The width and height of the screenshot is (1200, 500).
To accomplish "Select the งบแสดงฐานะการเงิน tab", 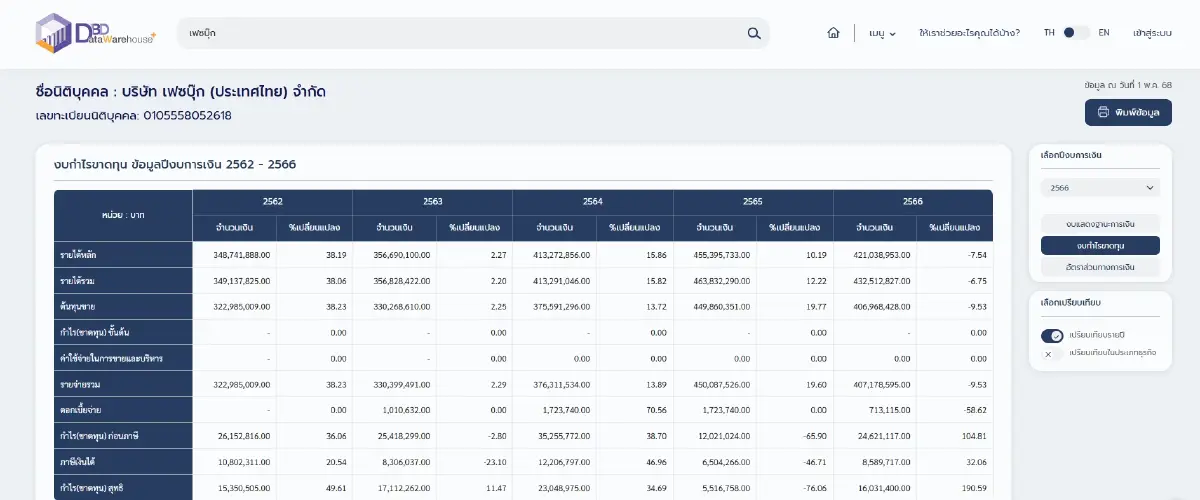I will coord(1099,223).
